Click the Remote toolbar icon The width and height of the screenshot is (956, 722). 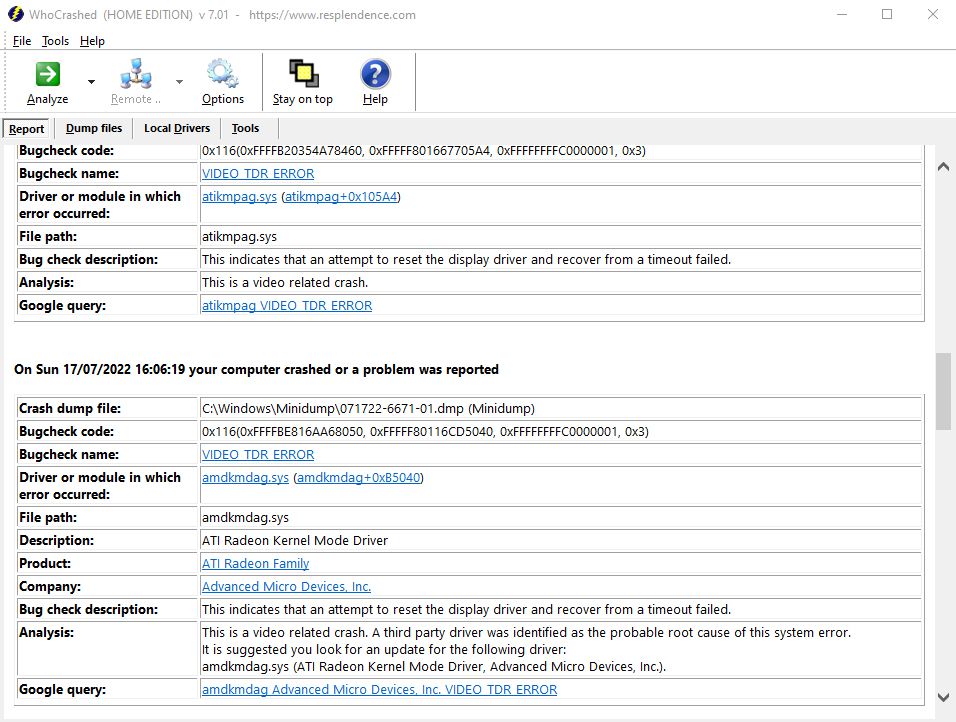(135, 74)
